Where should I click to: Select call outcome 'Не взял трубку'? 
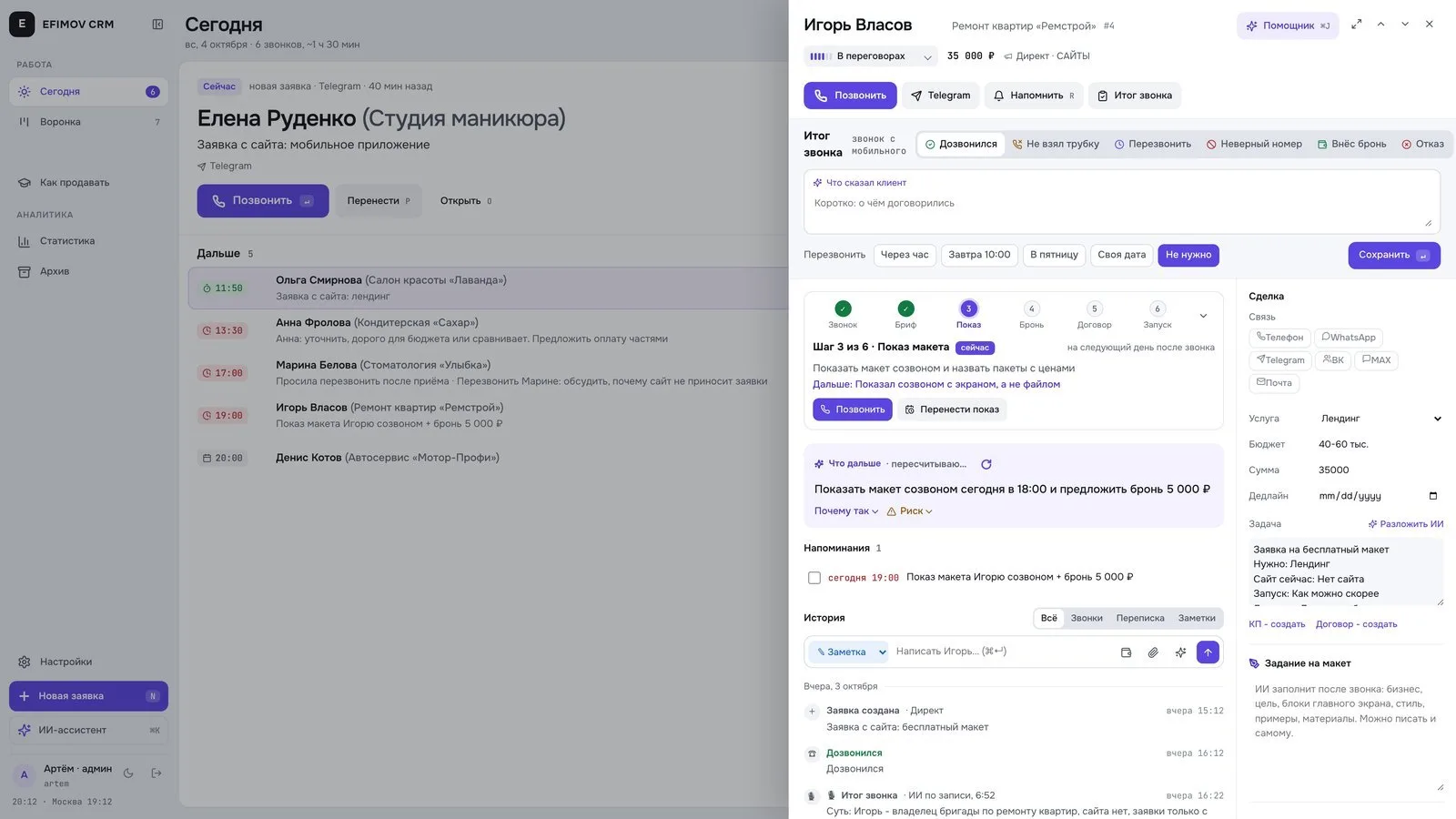(1056, 144)
